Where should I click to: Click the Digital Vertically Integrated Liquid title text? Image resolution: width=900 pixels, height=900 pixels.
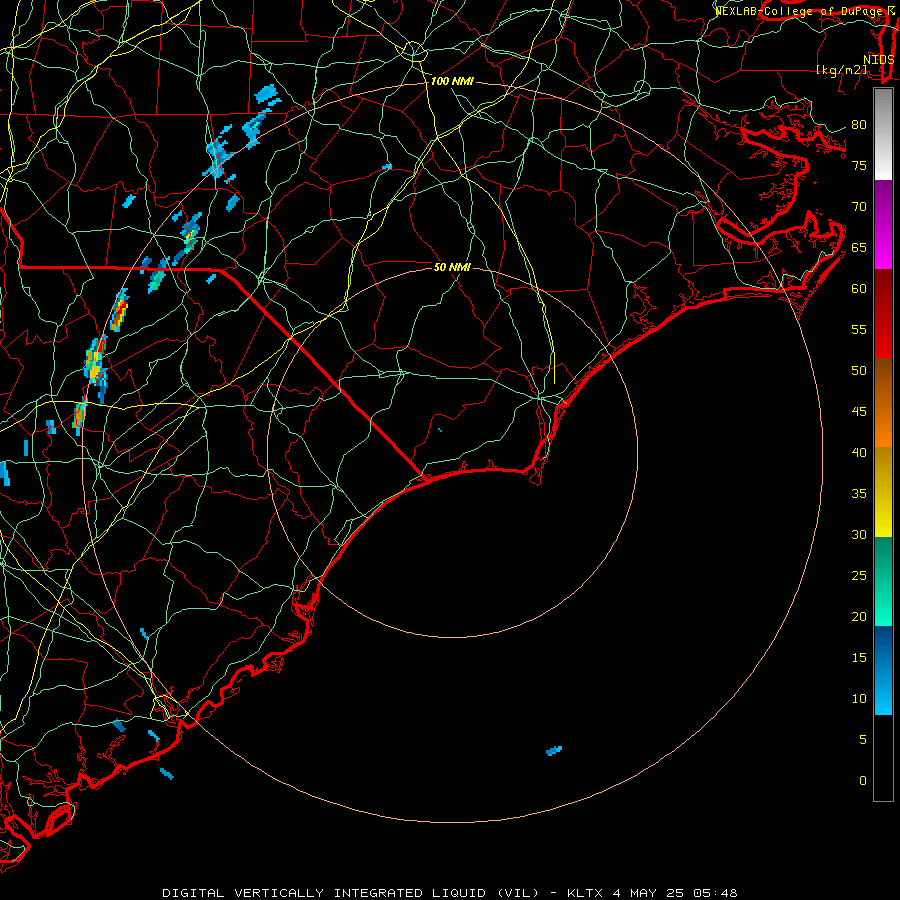click(x=350, y=893)
